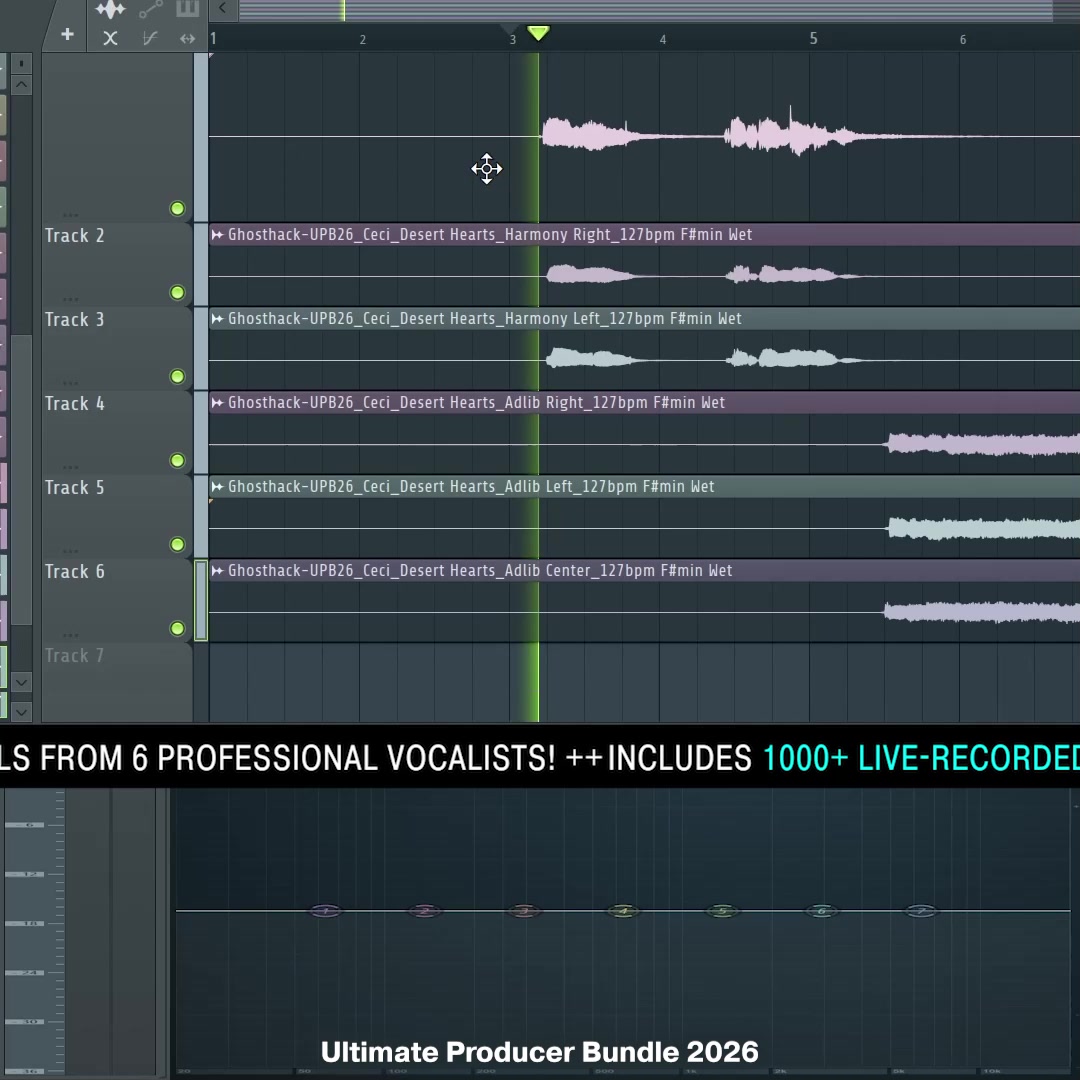The image size is (1080, 1080).
Task: Mute Track 5 with its green light
Action: click(177, 544)
